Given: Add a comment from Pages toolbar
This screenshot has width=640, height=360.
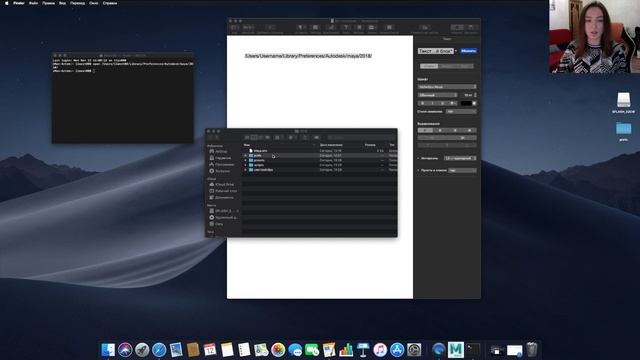Looking at the screenshot, I should (389, 27).
